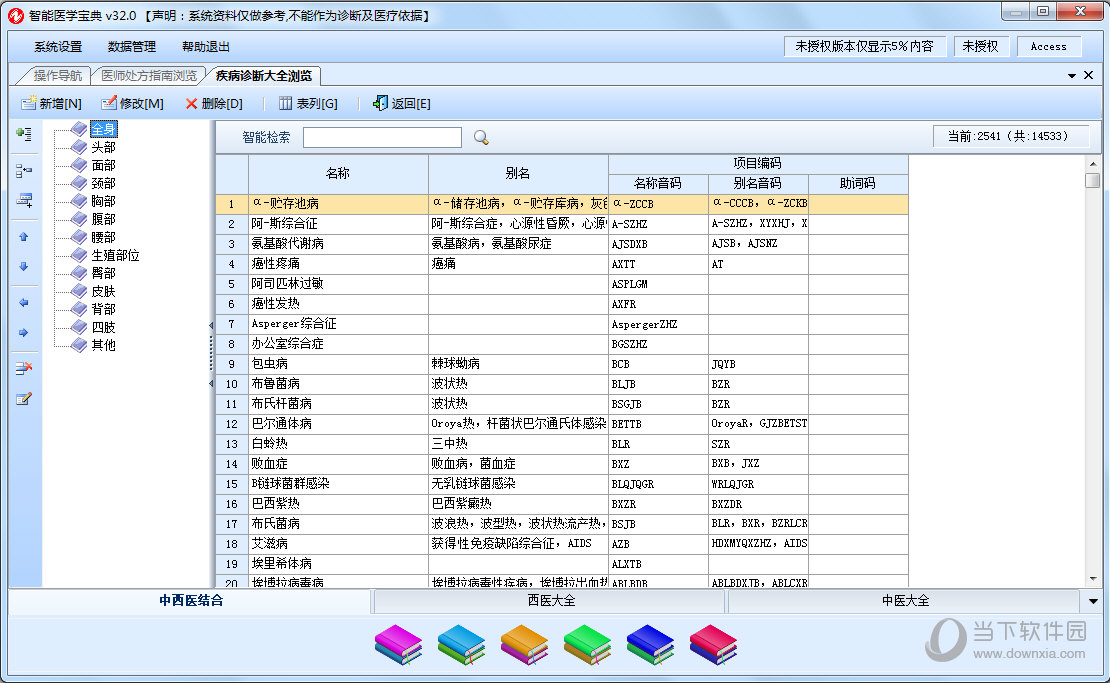
Task: Click the sidebar edit icon with pencil
Action: 24,399
